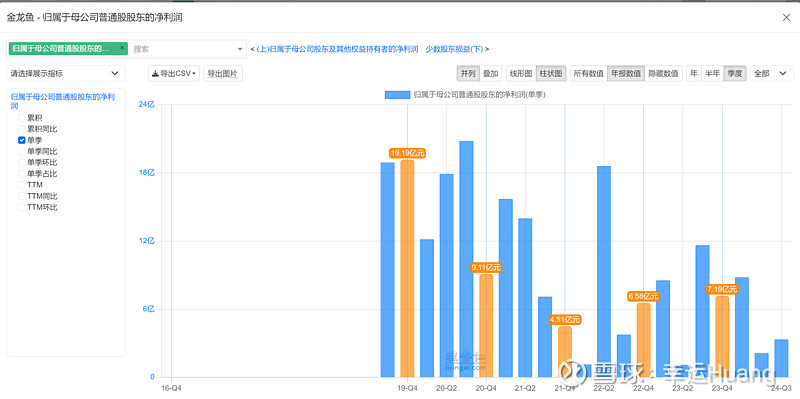This screenshot has width=800, height=399.
Task: Click the 24-Q3 axis label
Action: click(781, 388)
